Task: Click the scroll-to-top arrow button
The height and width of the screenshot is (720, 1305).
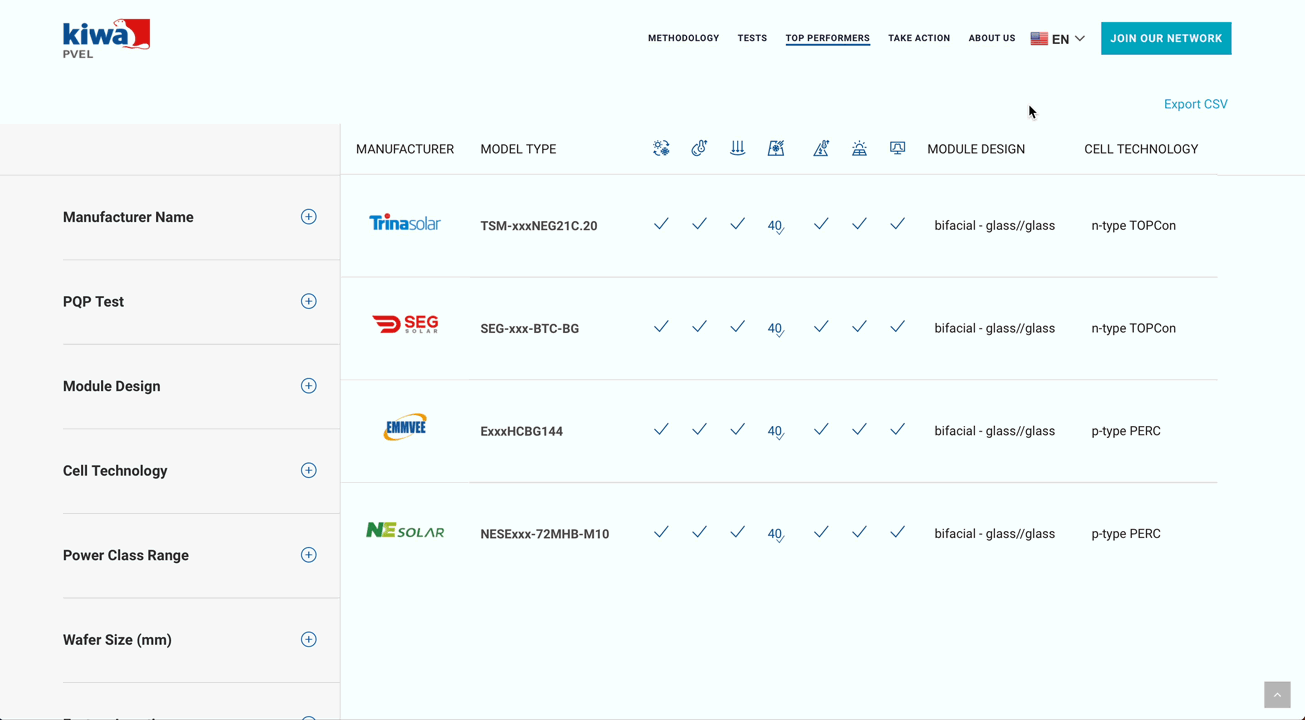Action: coord(1277,695)
